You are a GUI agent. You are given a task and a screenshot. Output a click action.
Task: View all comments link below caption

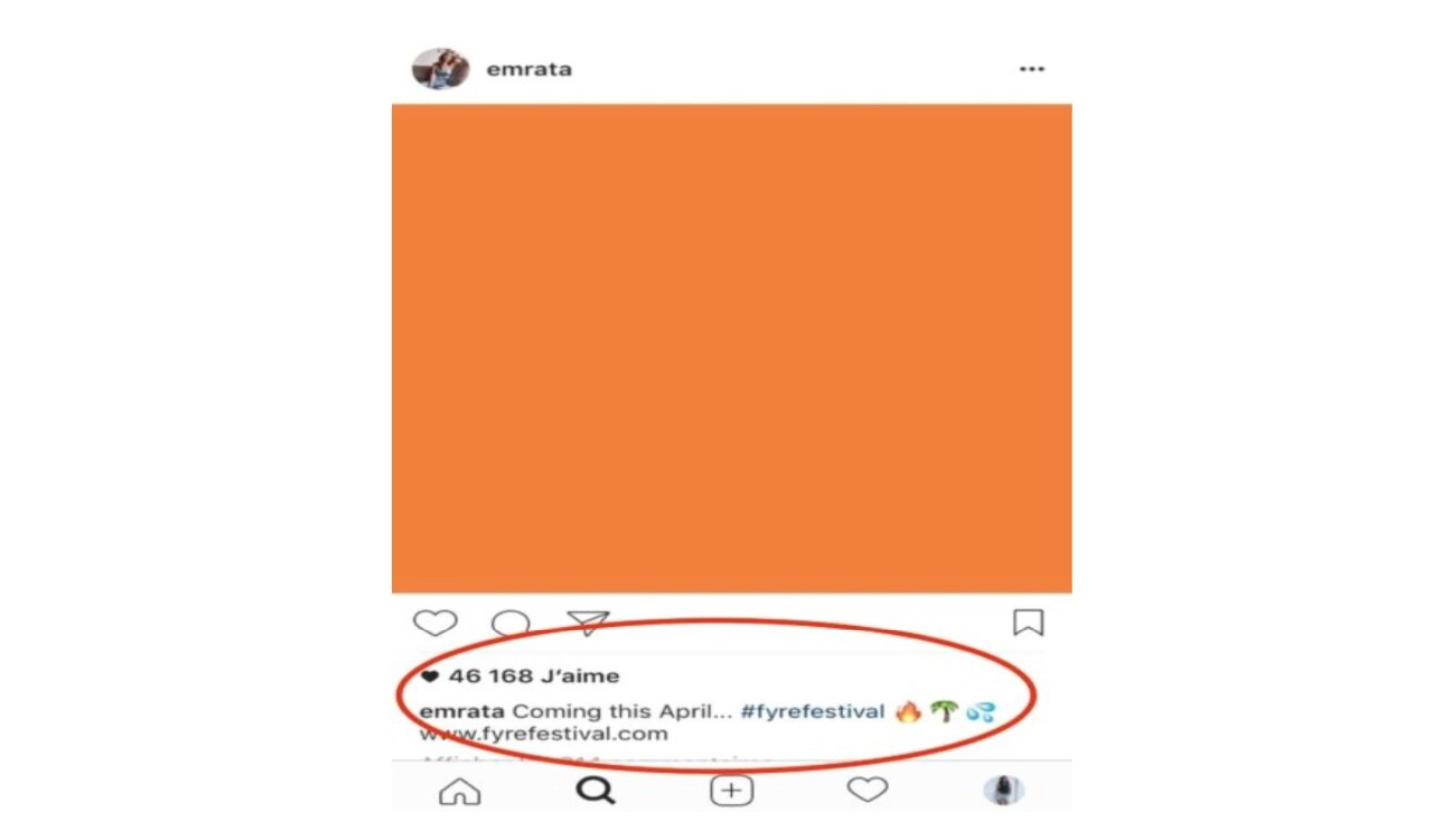pos(596,760)
